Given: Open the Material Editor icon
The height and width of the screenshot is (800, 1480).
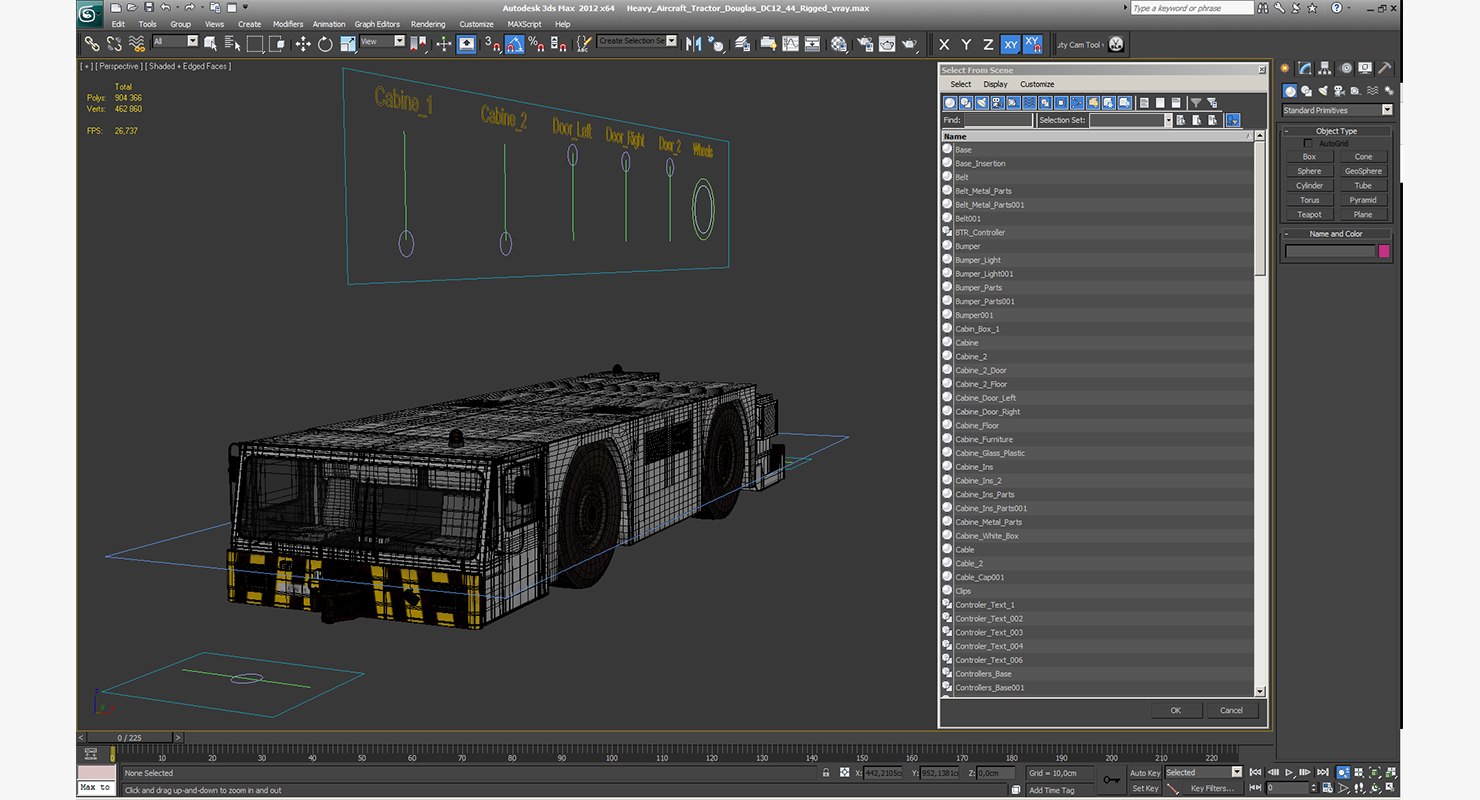Looking at the screenshot, I should tap(838, 44).
